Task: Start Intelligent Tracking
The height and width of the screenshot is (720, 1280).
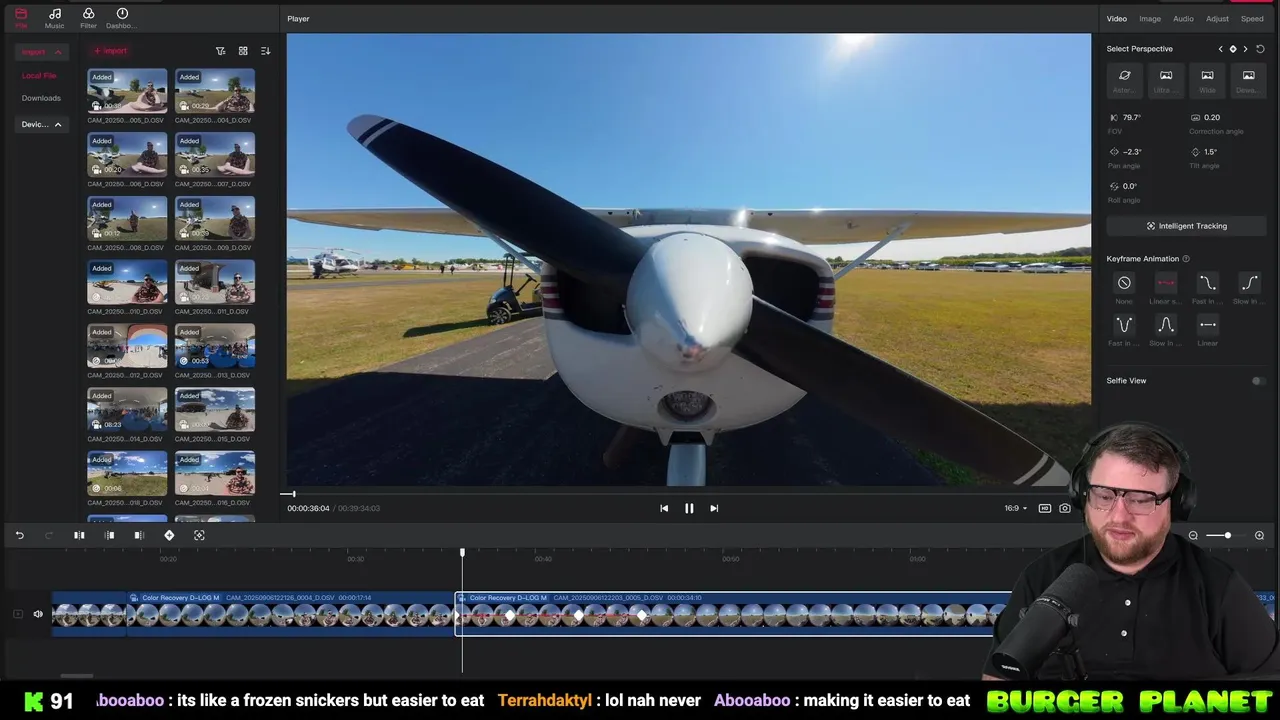Action: (1186, 226)
